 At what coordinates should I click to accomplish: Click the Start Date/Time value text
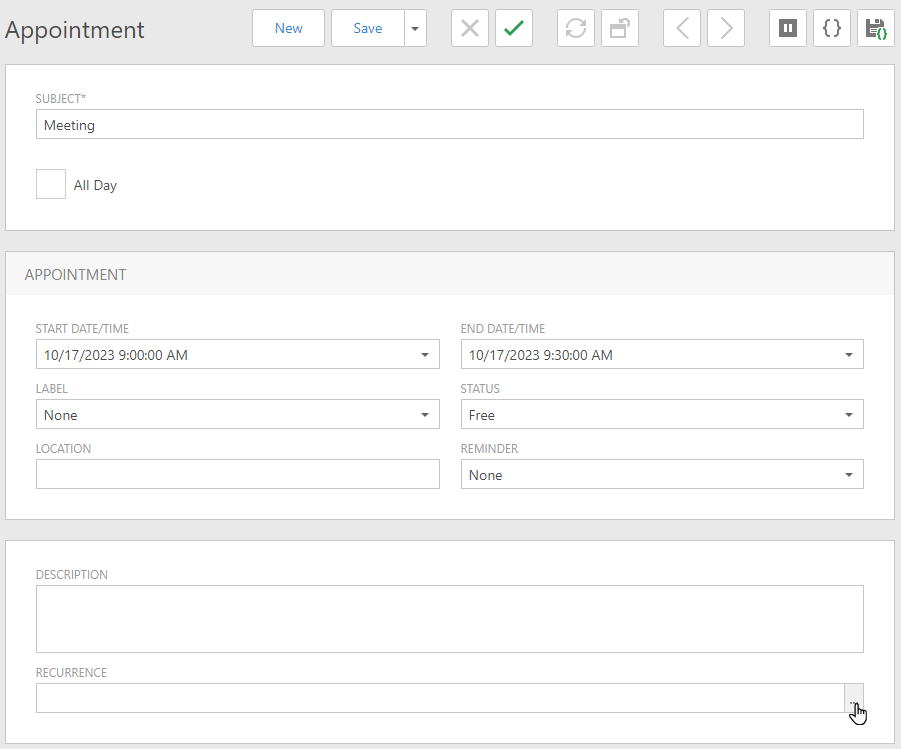coord(115,355)
